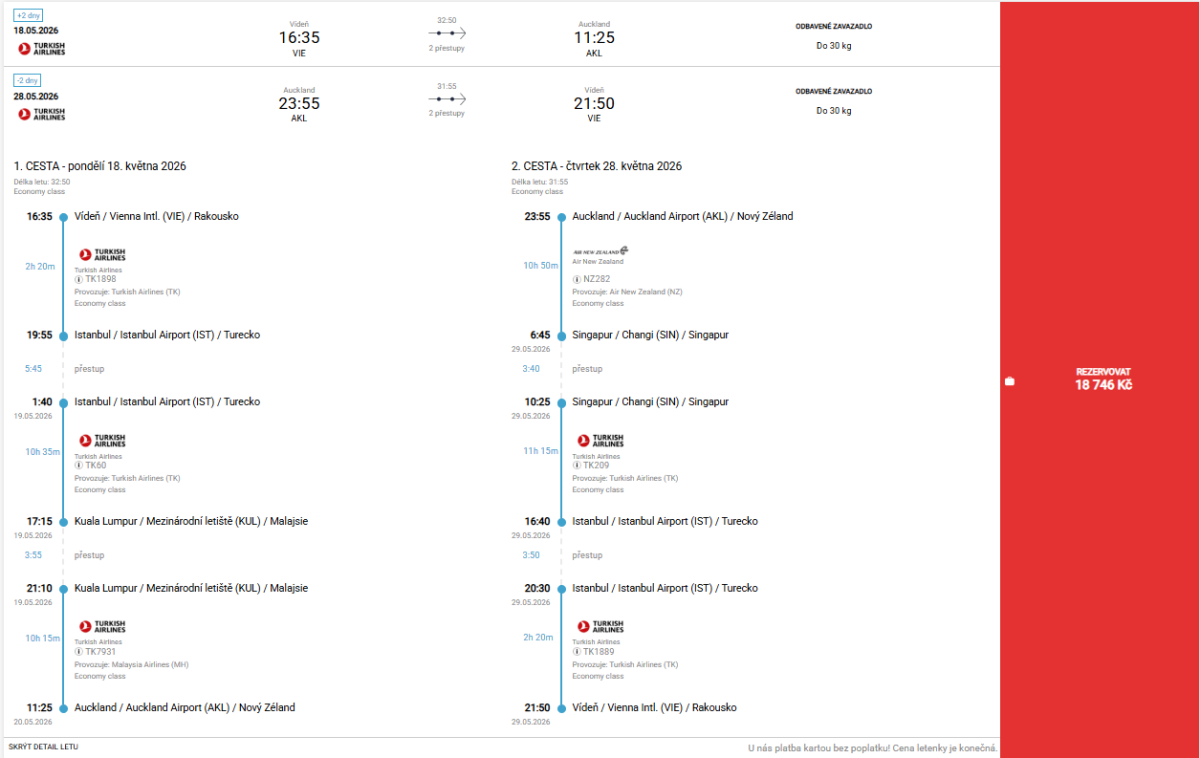1200x758 pixels.
Task: Click the return 2 přestupy route arrow
Action: (x=447, y=99)
